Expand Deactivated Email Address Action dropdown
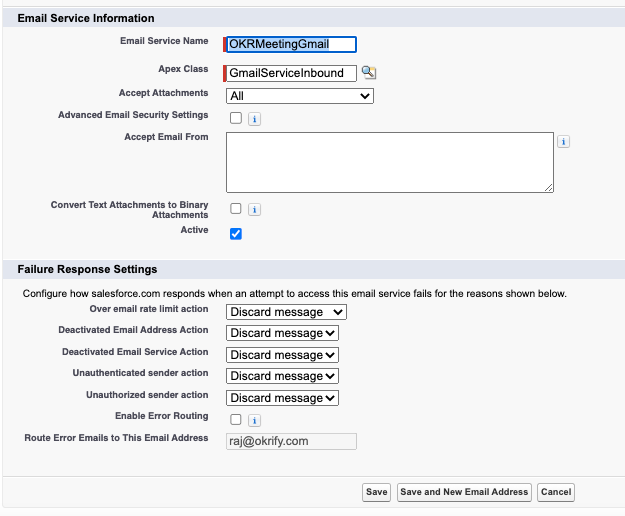 (283, 333)
